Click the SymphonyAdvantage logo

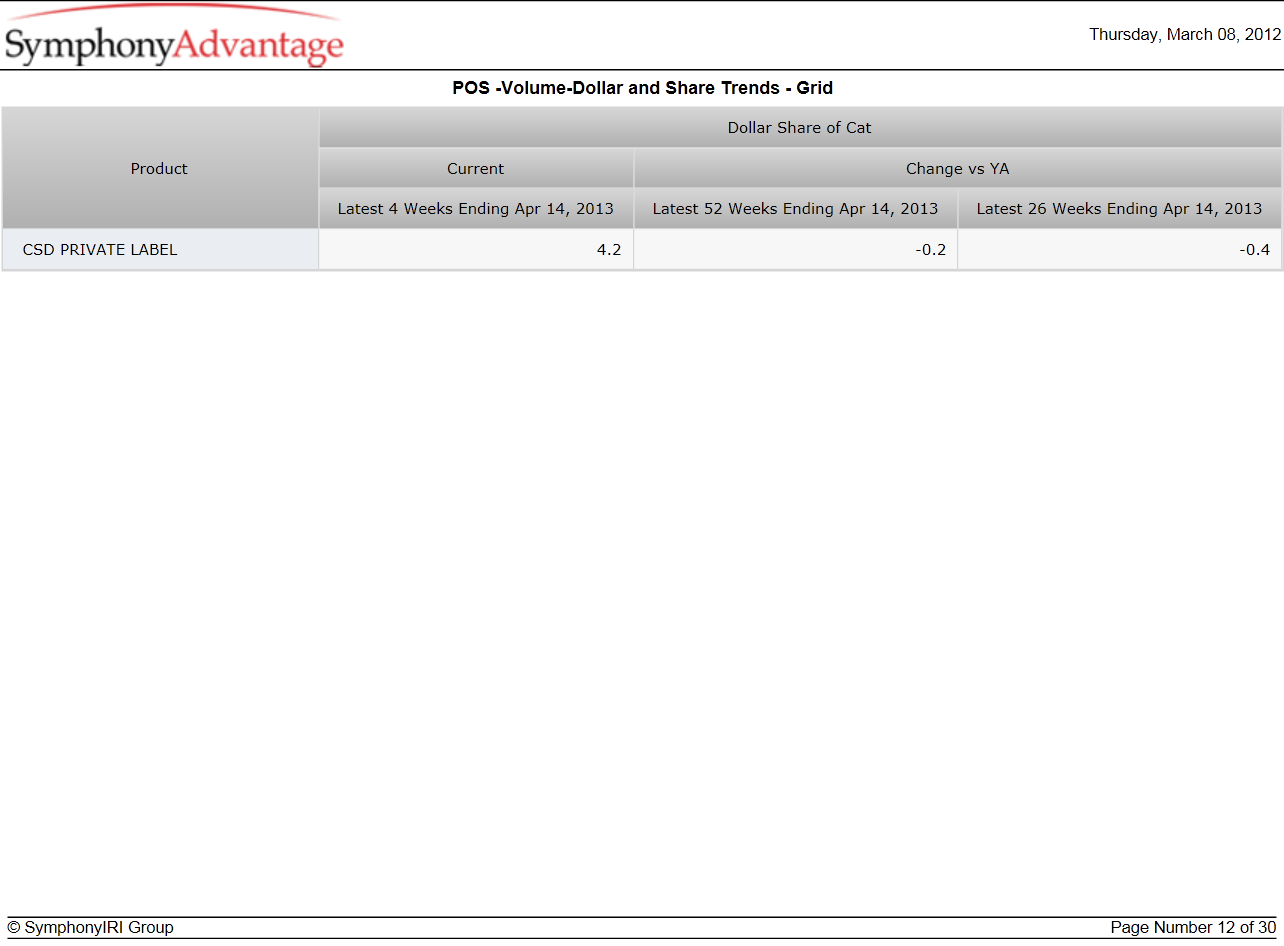coord(174,36)
